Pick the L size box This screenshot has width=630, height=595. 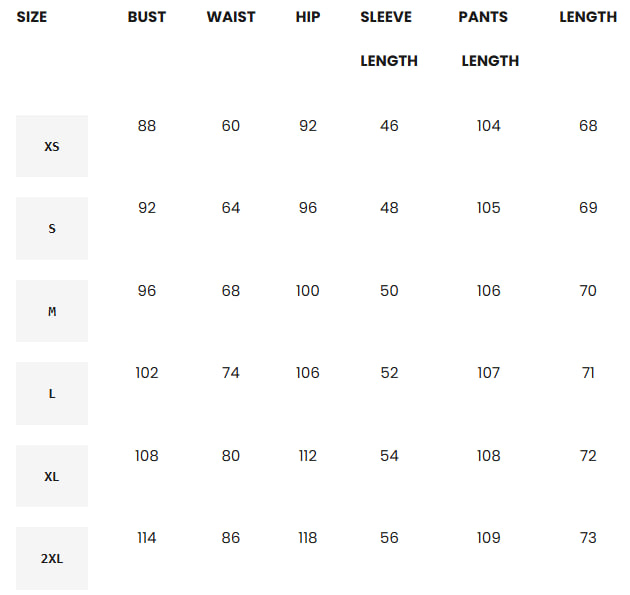tap(52, 393)
